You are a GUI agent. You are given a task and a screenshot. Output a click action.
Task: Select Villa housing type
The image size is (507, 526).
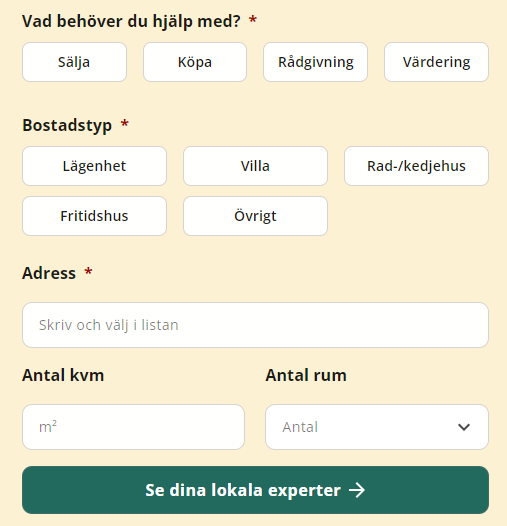click(x=255, y=166)
